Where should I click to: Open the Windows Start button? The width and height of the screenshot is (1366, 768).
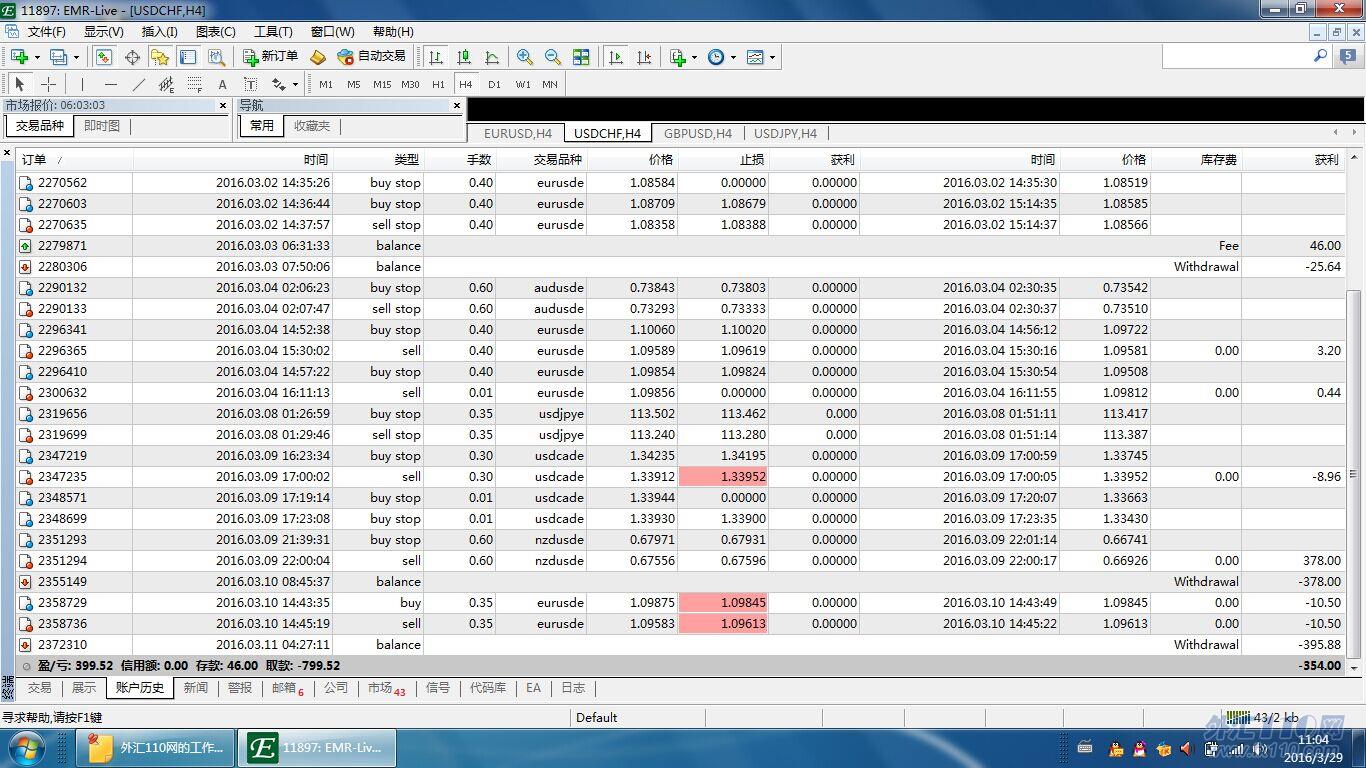click(x=26, y=748)
